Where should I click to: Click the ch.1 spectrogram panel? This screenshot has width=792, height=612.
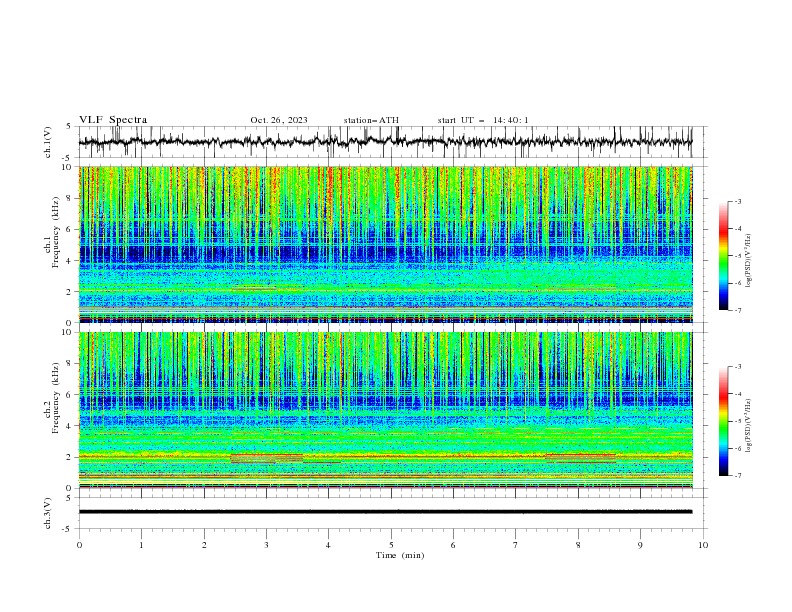(386, 244)
